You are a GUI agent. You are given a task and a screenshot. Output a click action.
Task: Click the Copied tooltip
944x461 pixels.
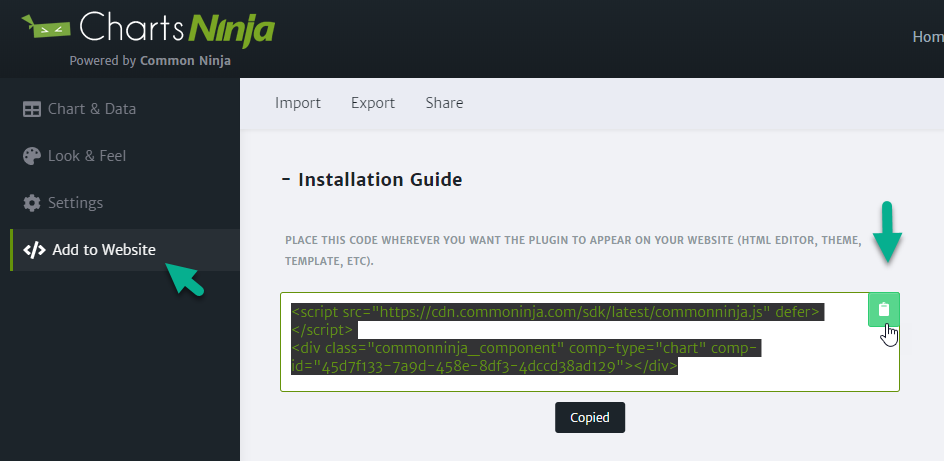(x=590, y=417)
